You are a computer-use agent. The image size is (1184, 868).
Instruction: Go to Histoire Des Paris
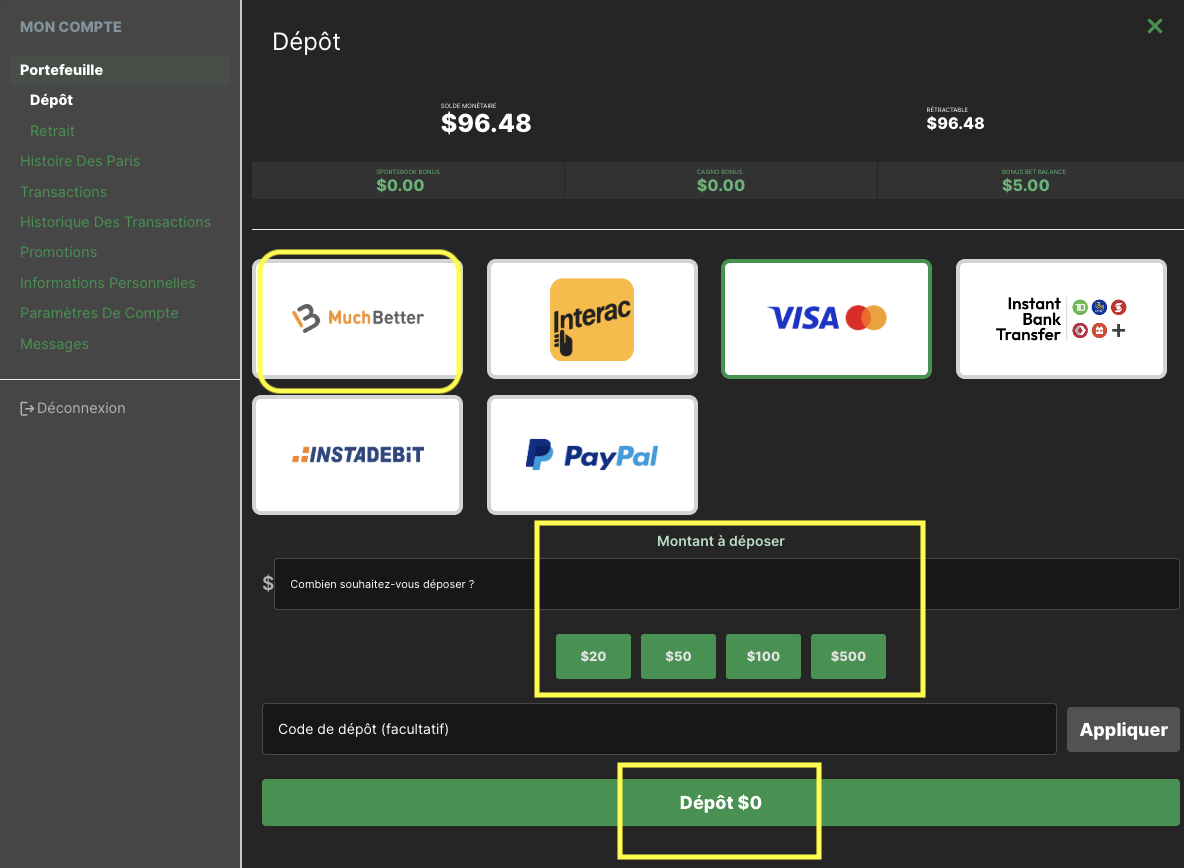click(x=80, y=161)
